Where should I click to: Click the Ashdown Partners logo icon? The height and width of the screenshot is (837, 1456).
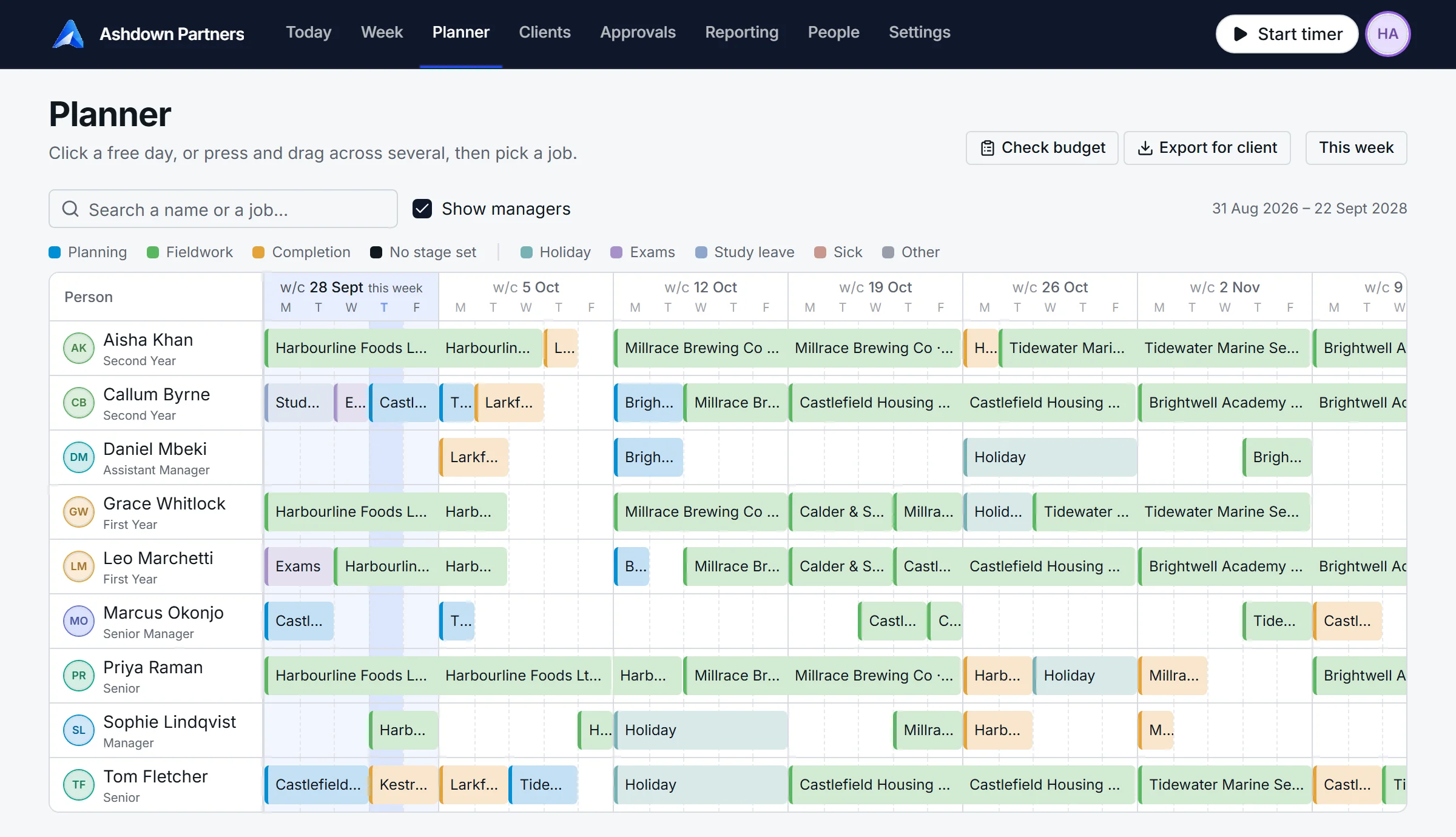point(69,34)
